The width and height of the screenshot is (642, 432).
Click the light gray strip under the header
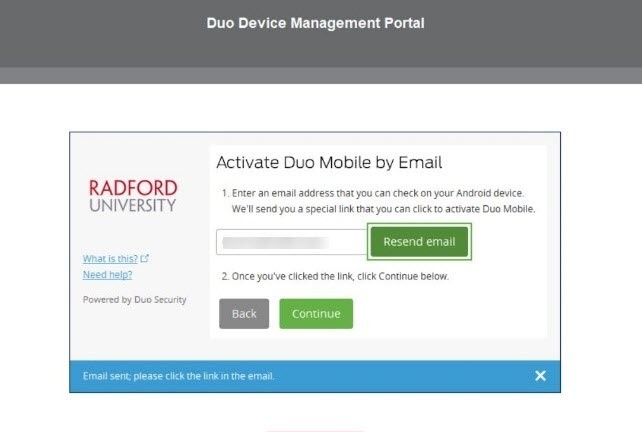320,76
